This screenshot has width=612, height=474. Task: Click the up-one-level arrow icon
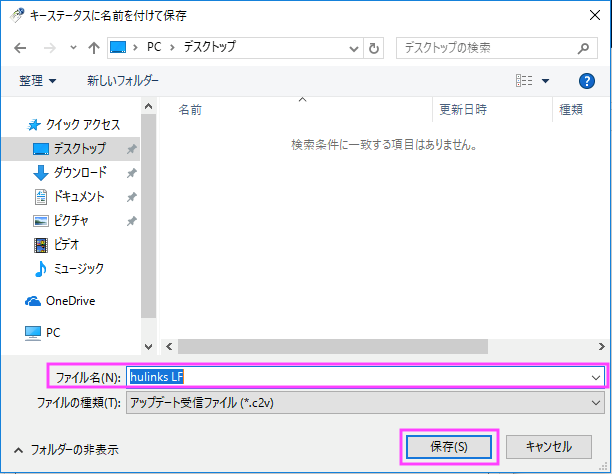(93, 48)
